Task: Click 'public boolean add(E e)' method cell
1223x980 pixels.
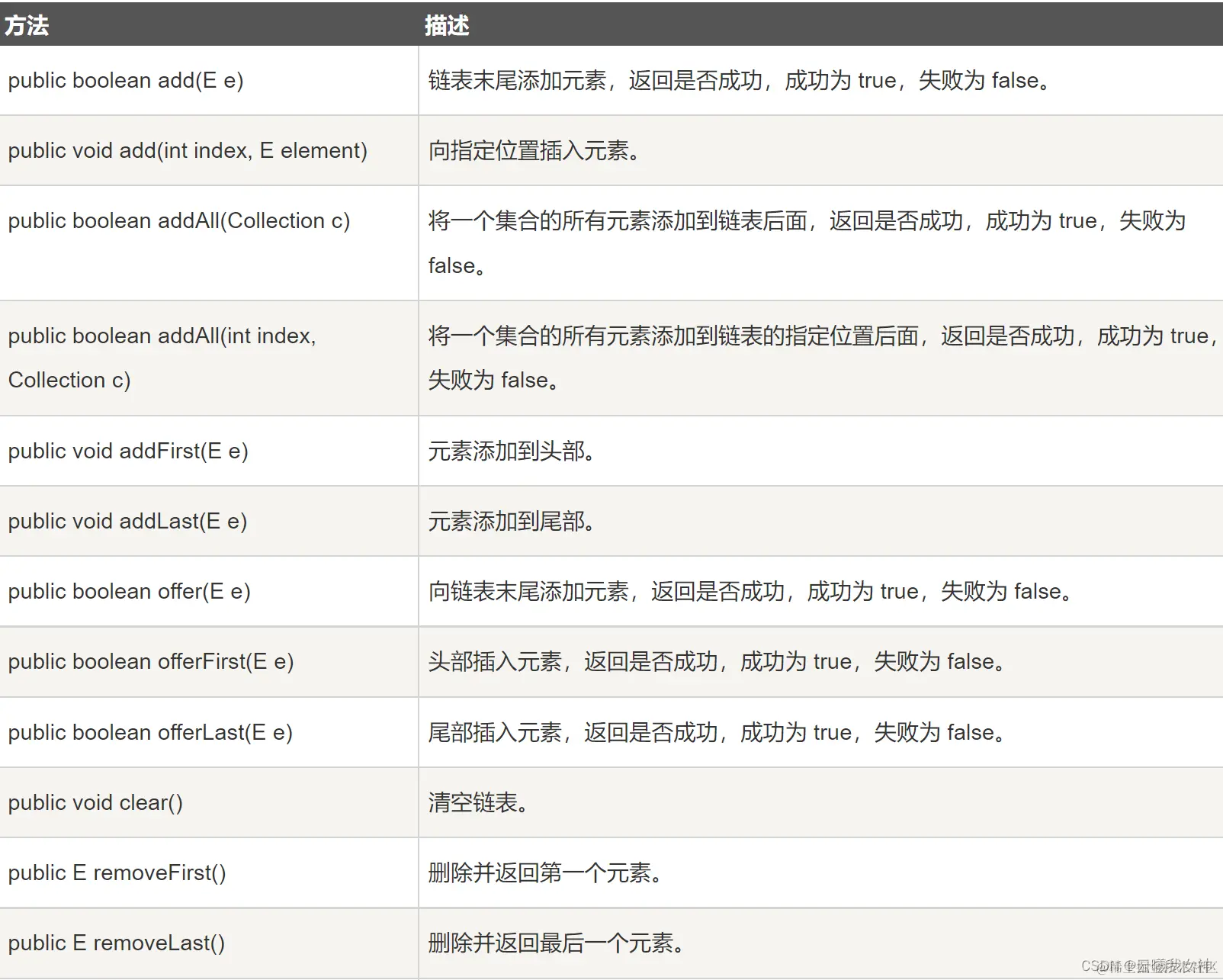Action: 126,80
